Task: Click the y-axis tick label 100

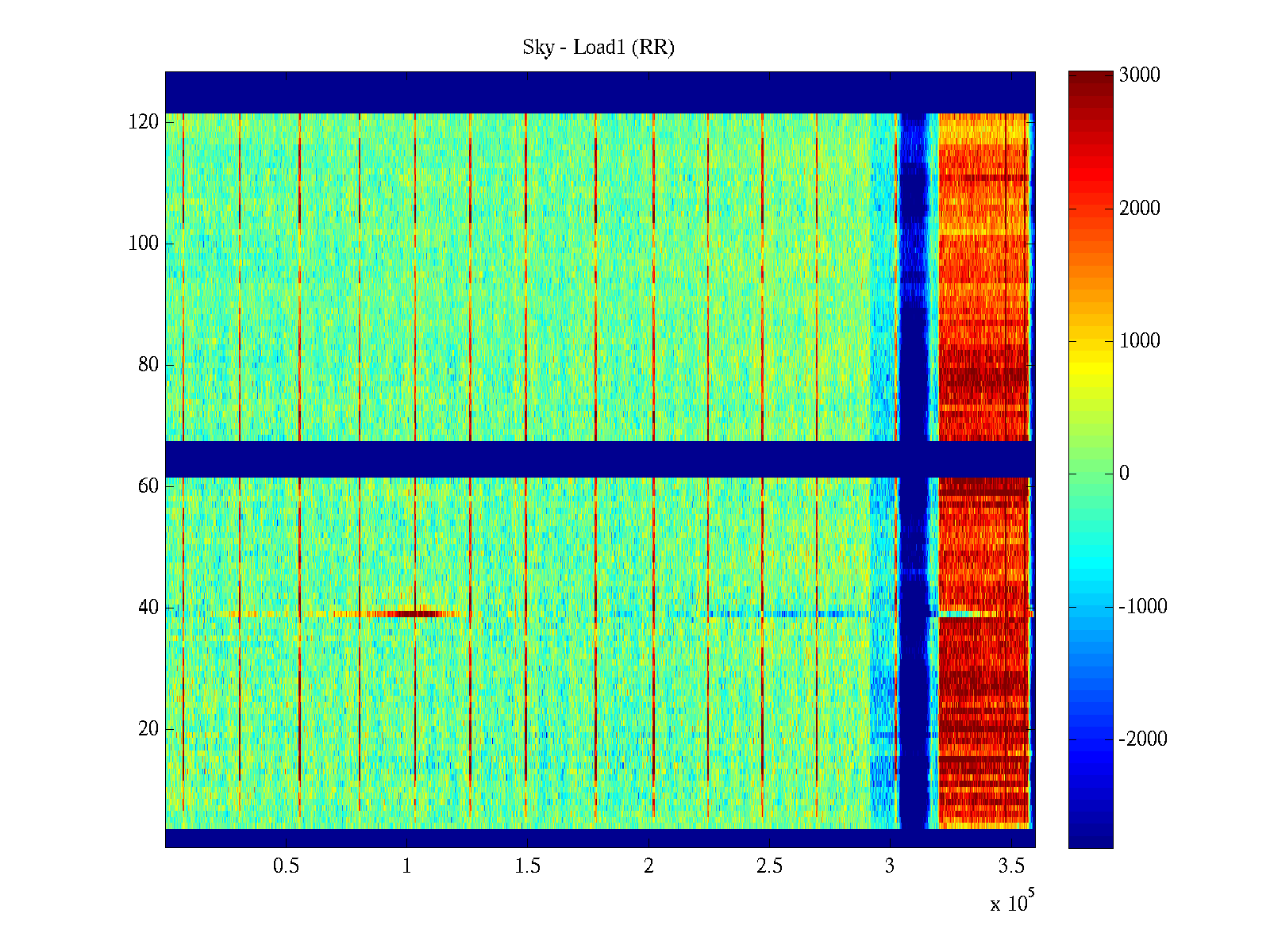Action: (144, 244)
